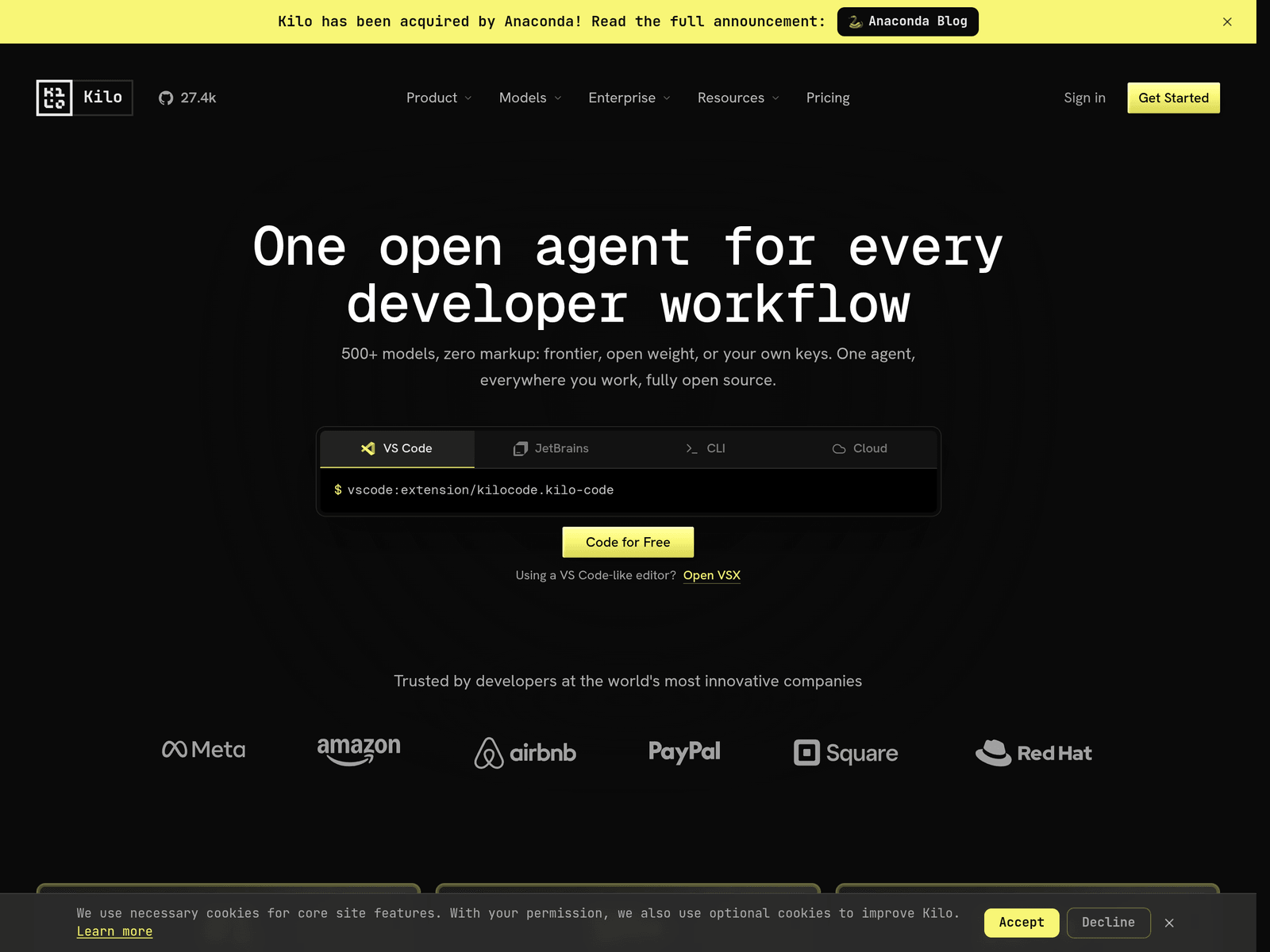
Task: Close the cookie consent bar
Action: 1169,923
